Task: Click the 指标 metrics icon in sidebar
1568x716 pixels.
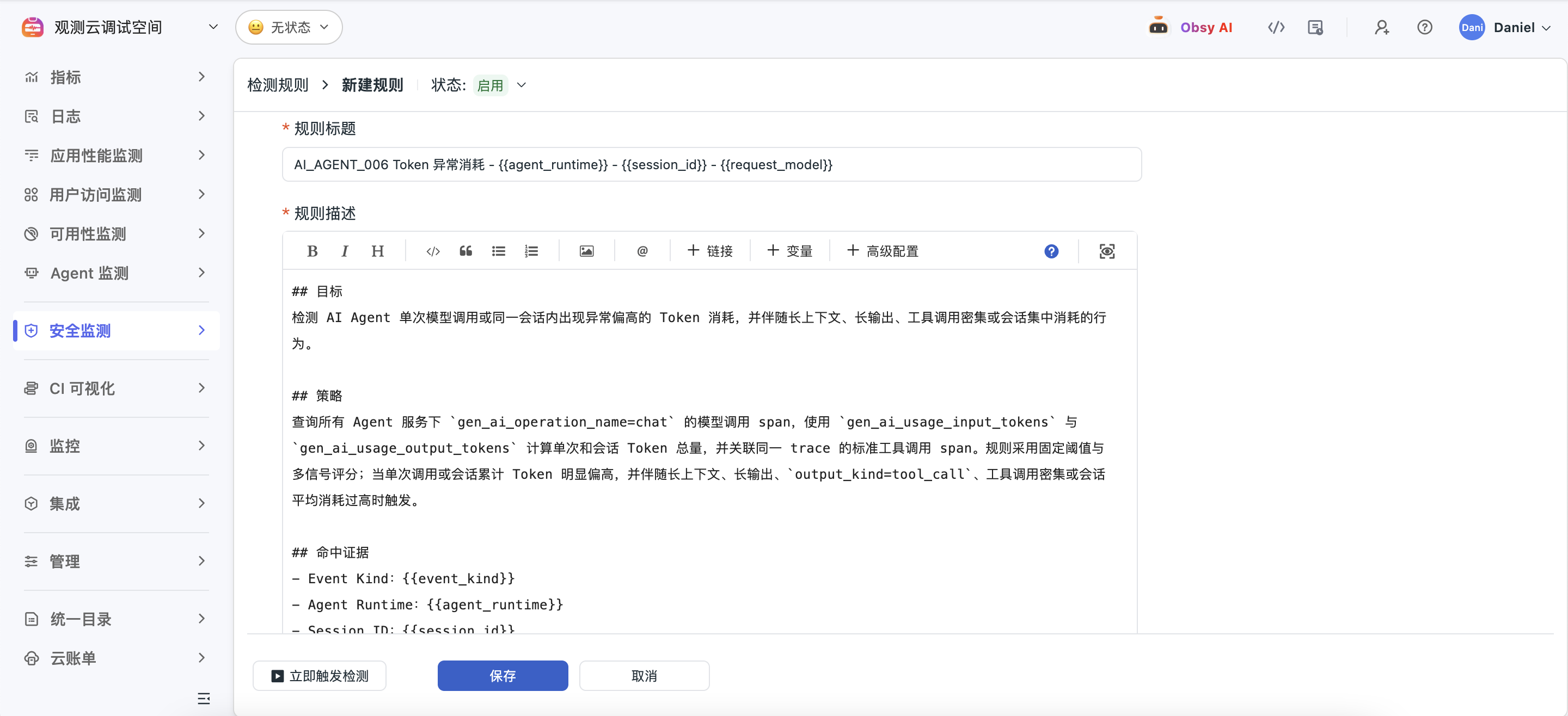Action: 31,77
